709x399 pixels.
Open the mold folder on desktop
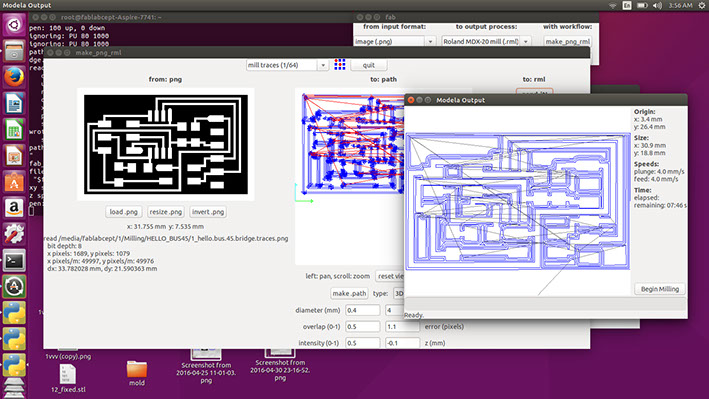[x=137, y=373]
